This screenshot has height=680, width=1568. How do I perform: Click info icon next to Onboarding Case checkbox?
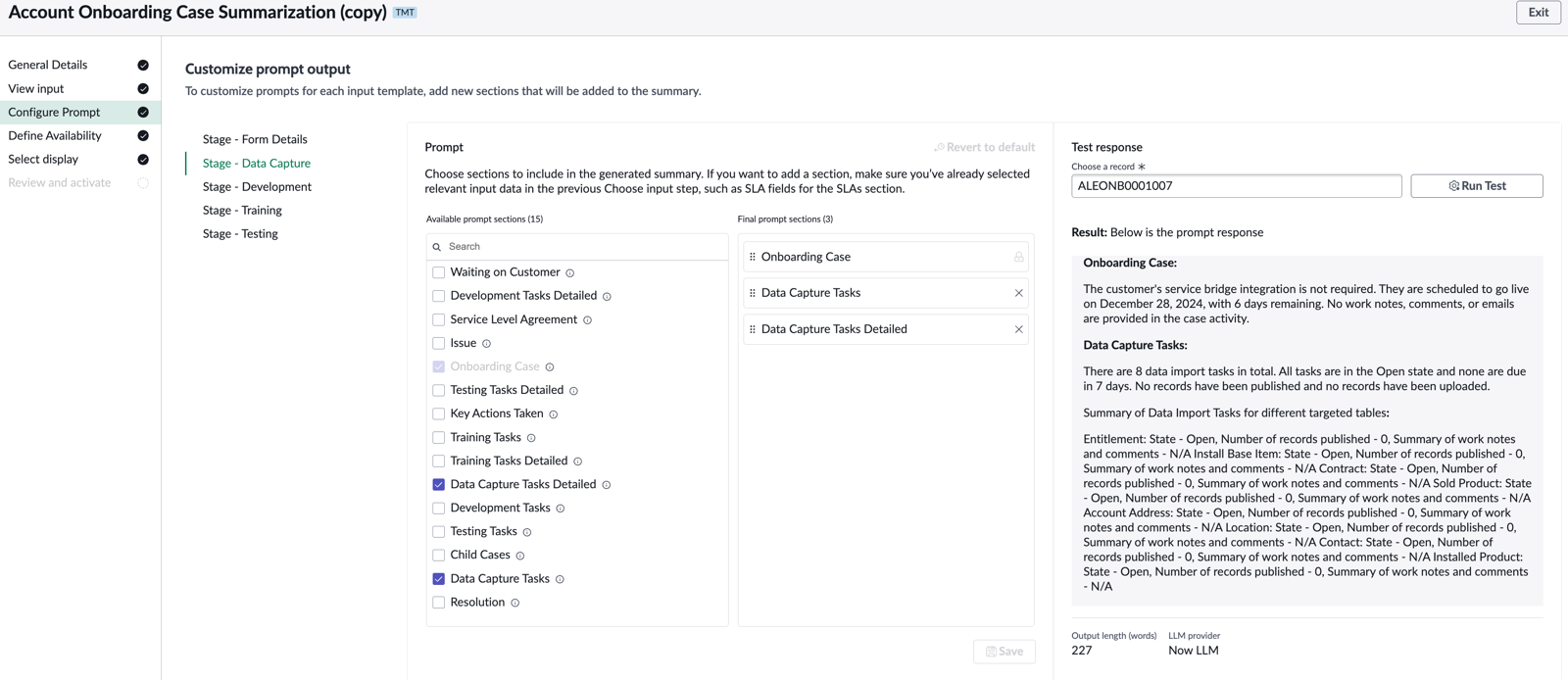550,367
